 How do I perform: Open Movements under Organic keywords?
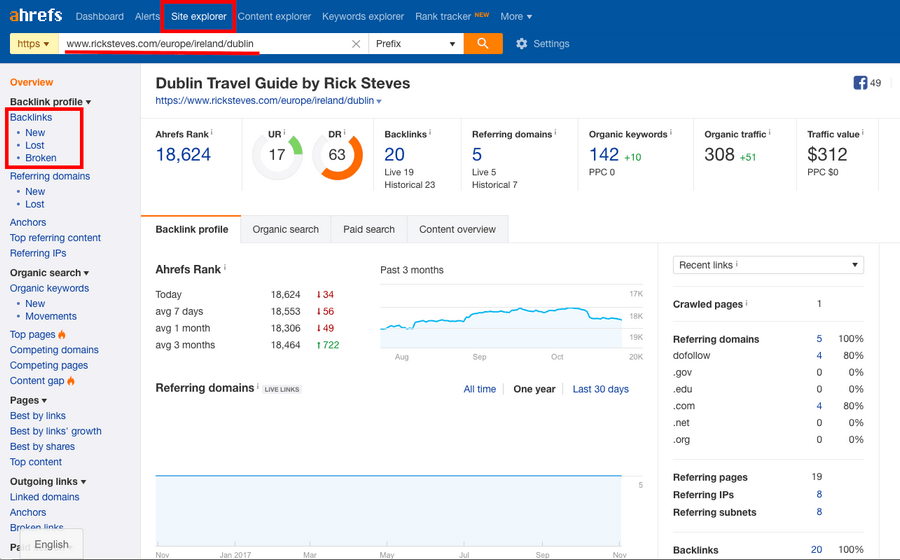(51, 316)
